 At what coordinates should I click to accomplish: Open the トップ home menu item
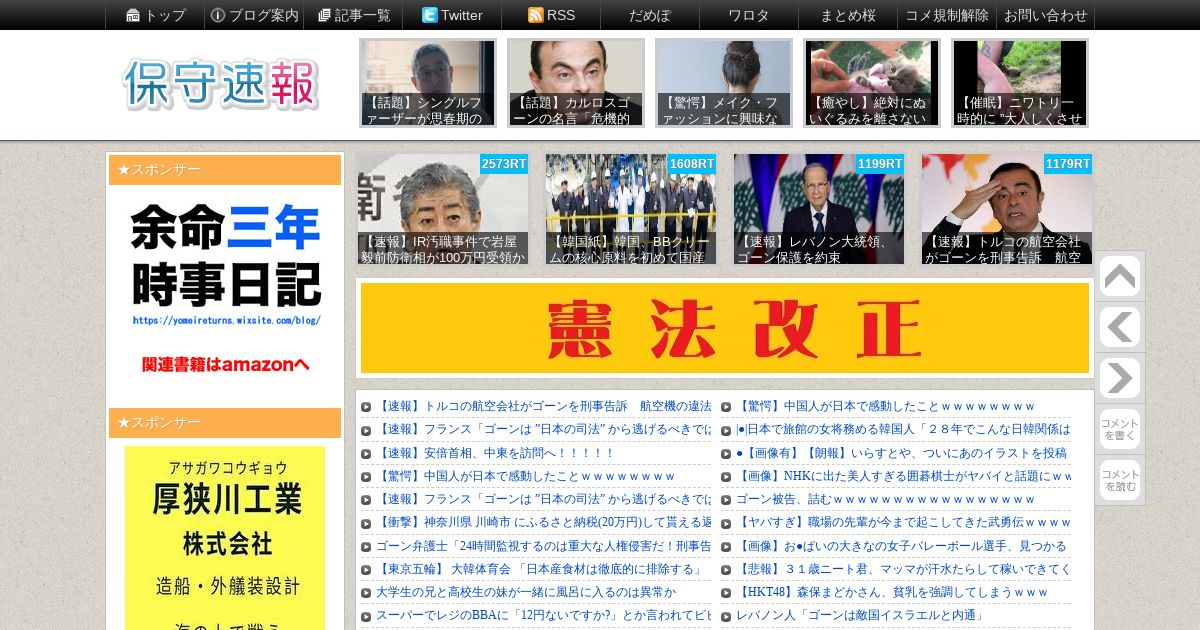coord(155,15)
